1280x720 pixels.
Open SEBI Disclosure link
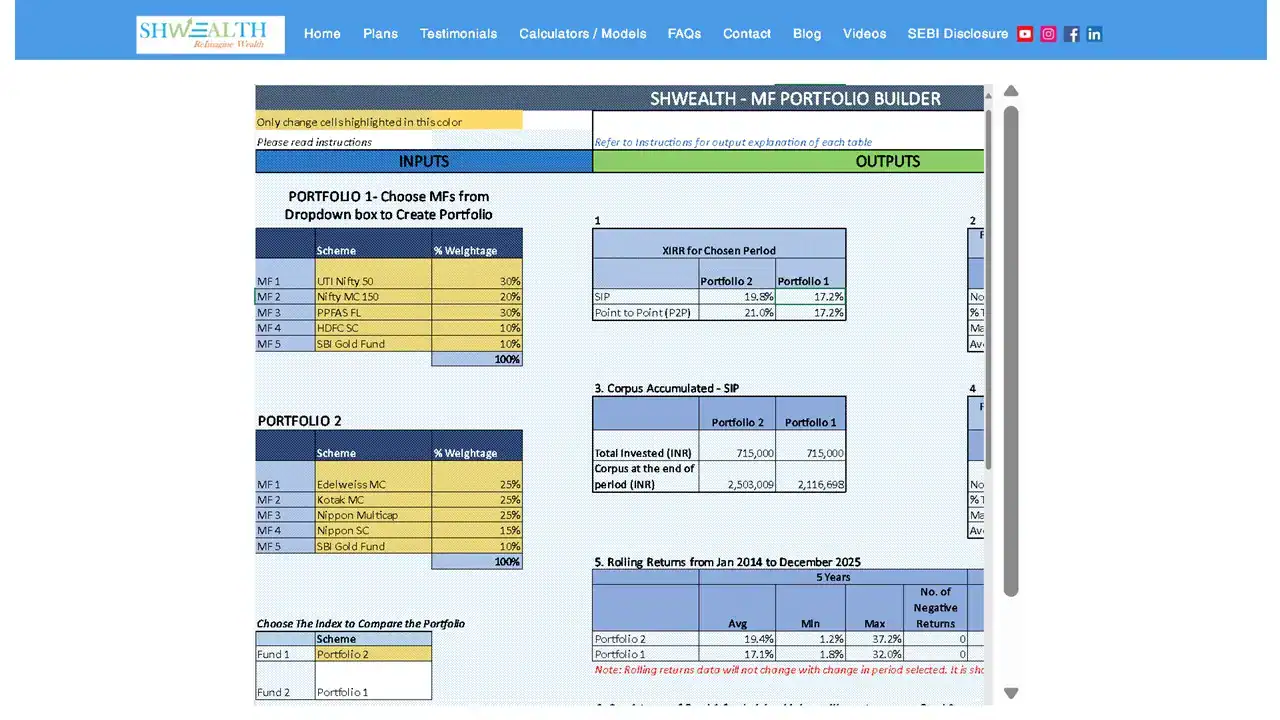pyautogui.click(x=958, y=34)
